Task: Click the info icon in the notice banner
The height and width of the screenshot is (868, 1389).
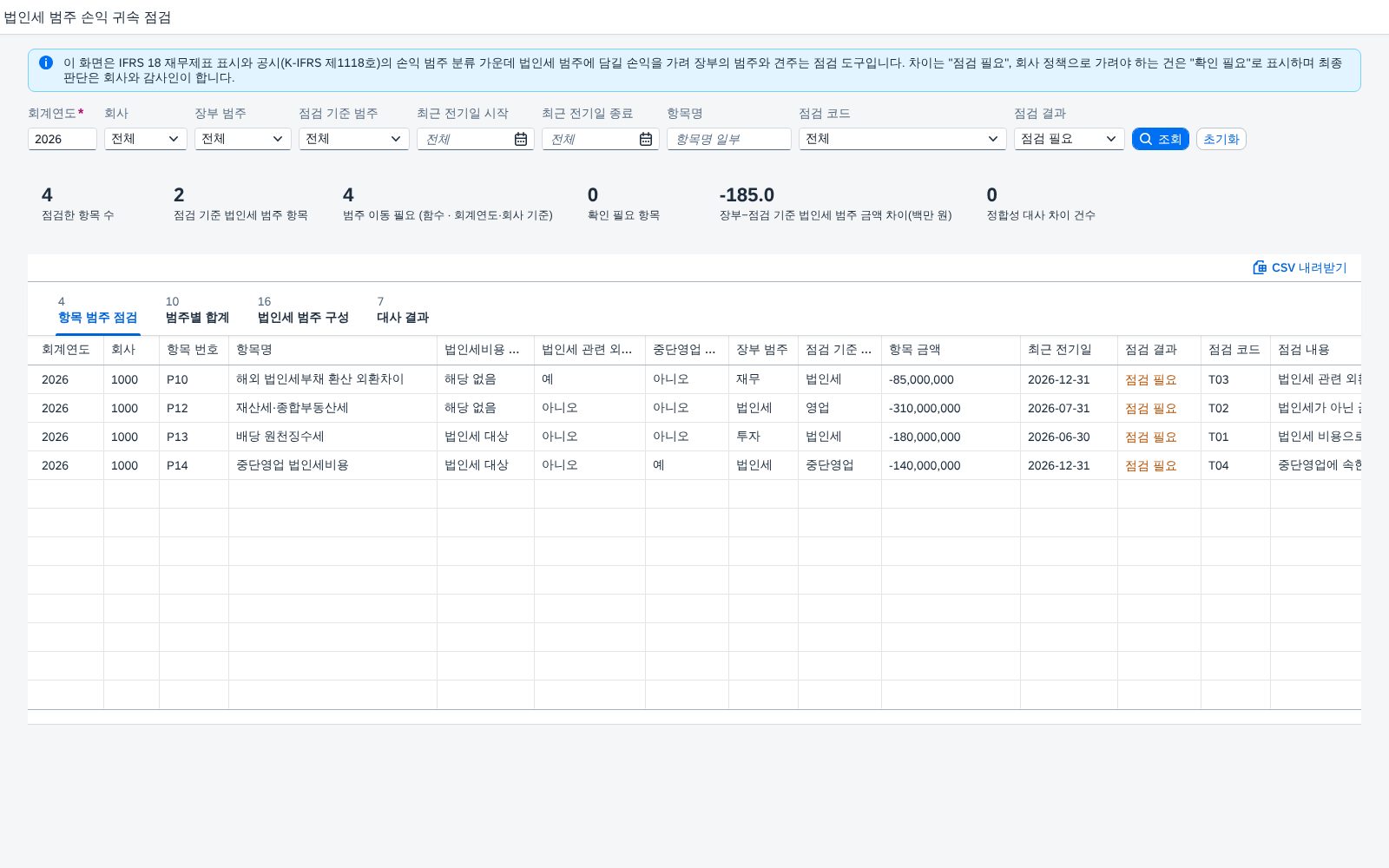Action: point(46,62)
